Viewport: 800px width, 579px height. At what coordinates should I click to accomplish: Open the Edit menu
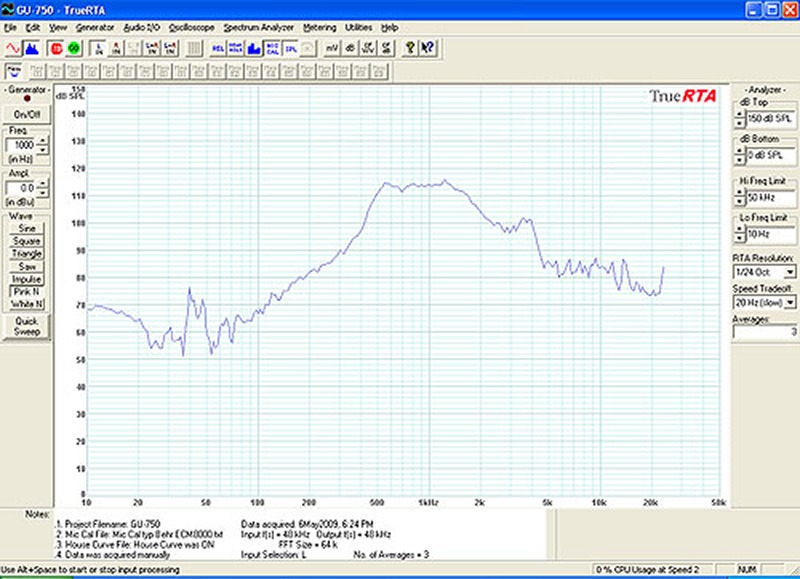coord(33,28)
